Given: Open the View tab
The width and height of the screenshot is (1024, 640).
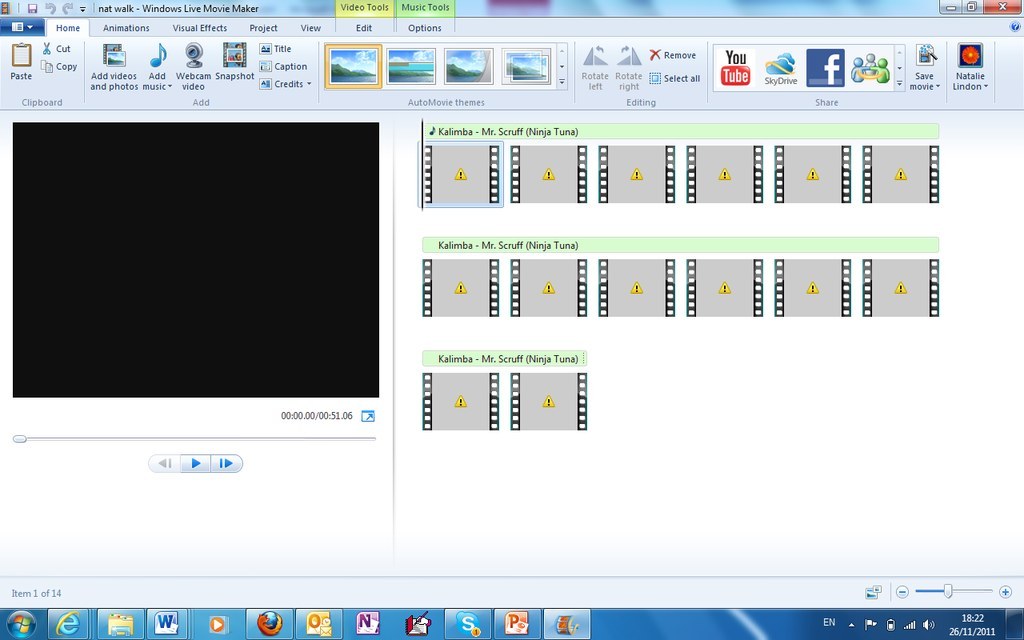Looking at the screenshot, I should (311, 28).
